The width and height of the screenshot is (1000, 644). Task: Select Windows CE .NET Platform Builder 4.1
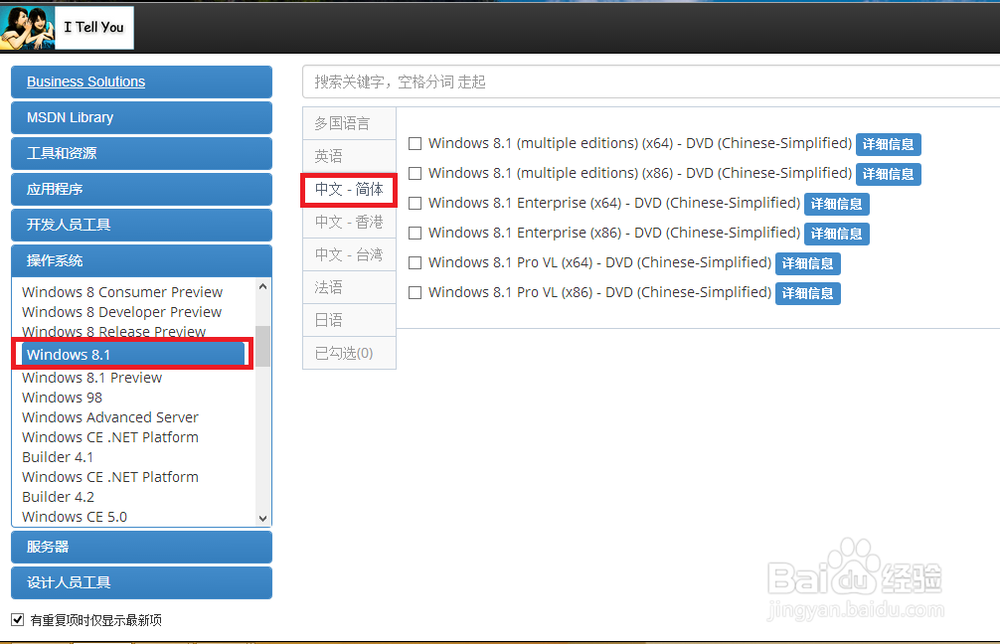point(110,447)
